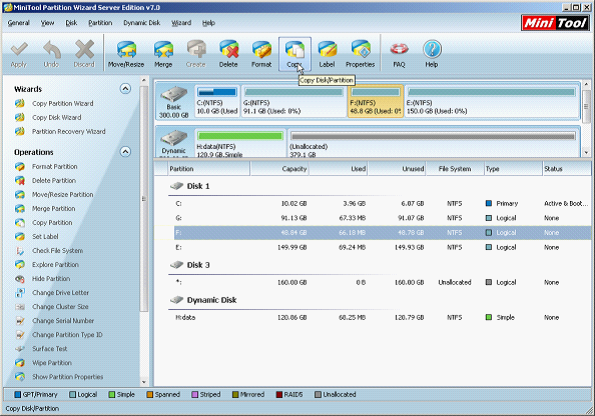Click the Discard toolbar icon
This screenshot has height=416, width=595.
84,54
